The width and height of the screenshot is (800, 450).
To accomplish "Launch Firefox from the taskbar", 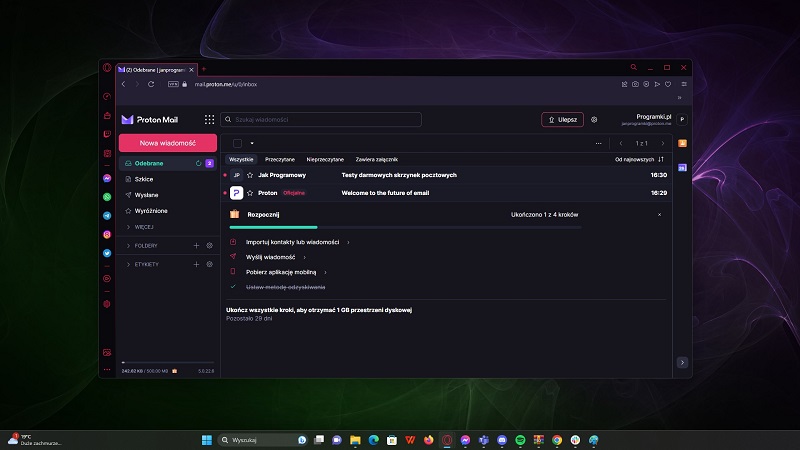I will pos(429,440).
